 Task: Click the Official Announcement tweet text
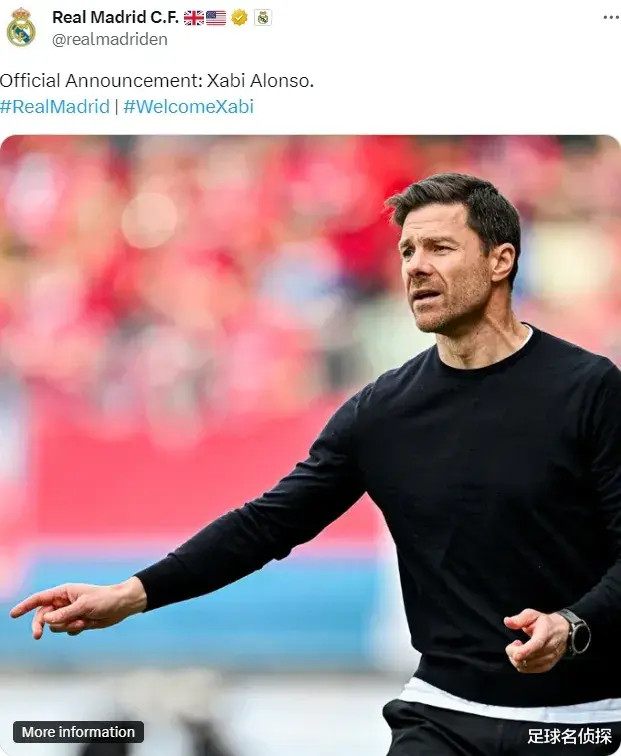click(157, 81)
